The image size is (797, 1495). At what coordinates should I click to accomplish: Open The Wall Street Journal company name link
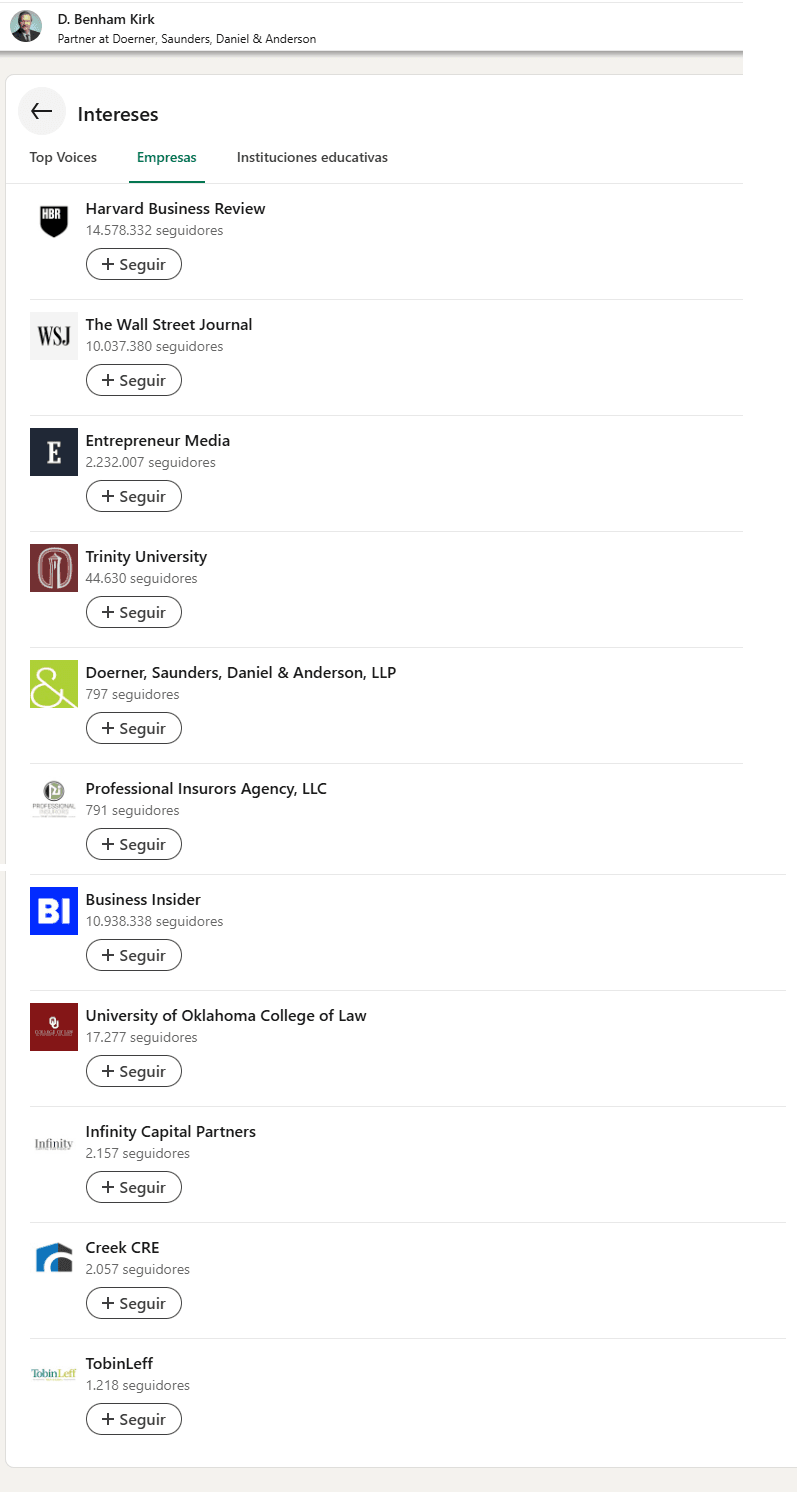[x=169, y=325]
